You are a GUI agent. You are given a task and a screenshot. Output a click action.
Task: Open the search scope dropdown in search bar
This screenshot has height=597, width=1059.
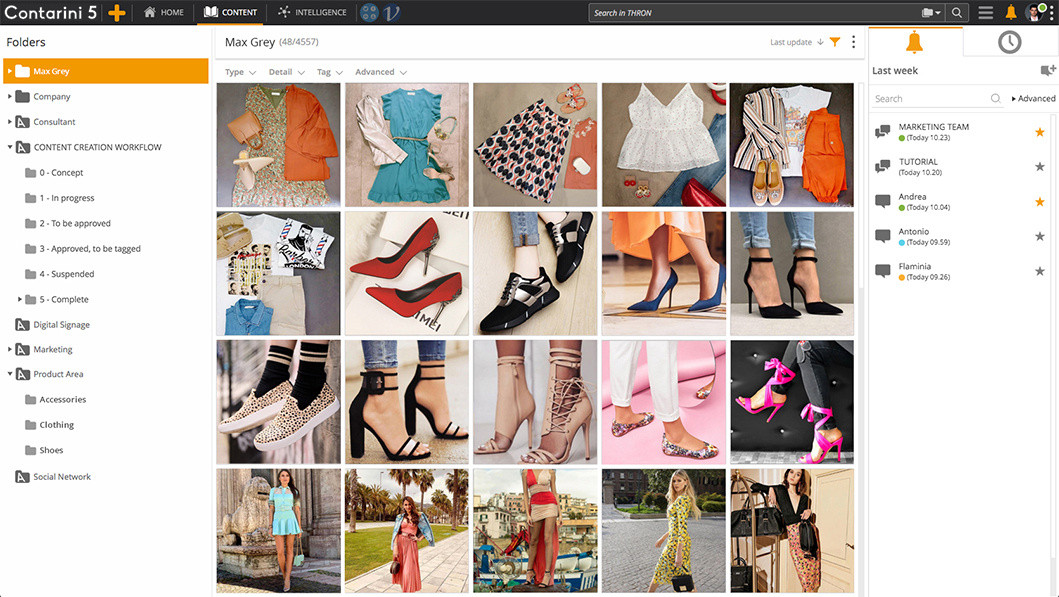coord(931,13)
